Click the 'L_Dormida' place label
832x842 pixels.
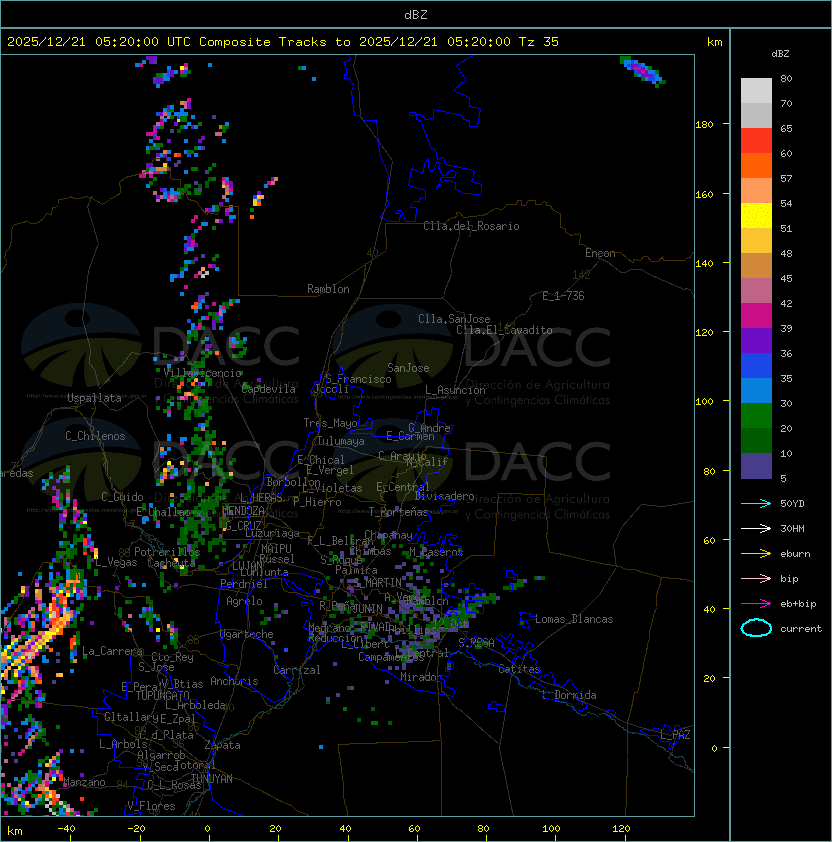(569, 695)
